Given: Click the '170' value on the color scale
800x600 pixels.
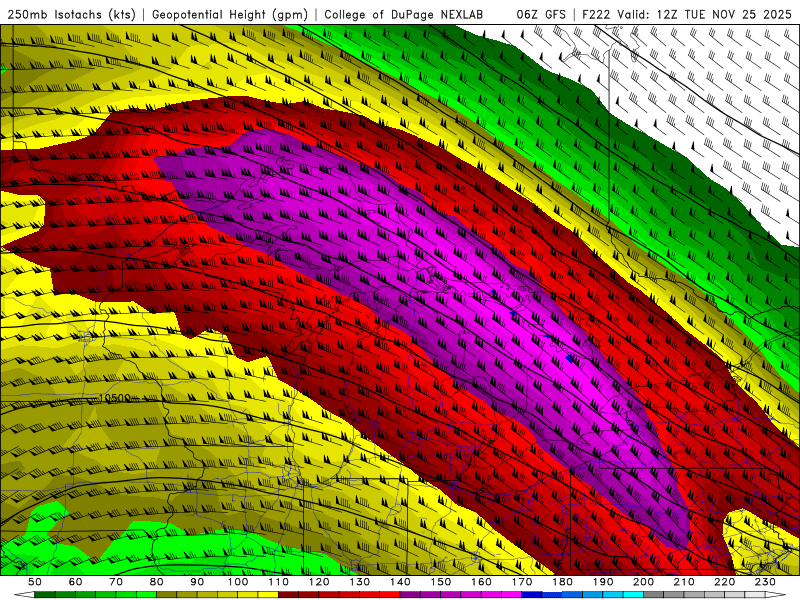Looking at the screenshot, I should click(x=521, y=582).
